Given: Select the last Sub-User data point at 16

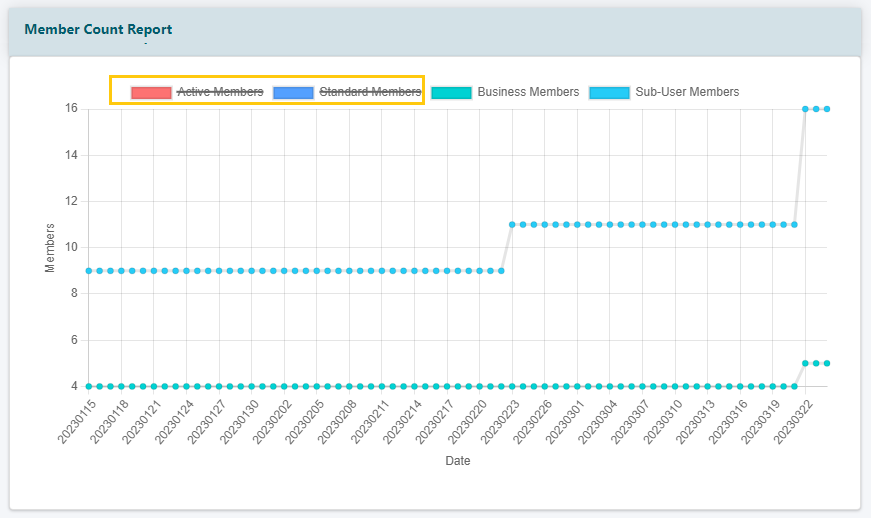Looking at the screenshot, I should click(827, 109).
